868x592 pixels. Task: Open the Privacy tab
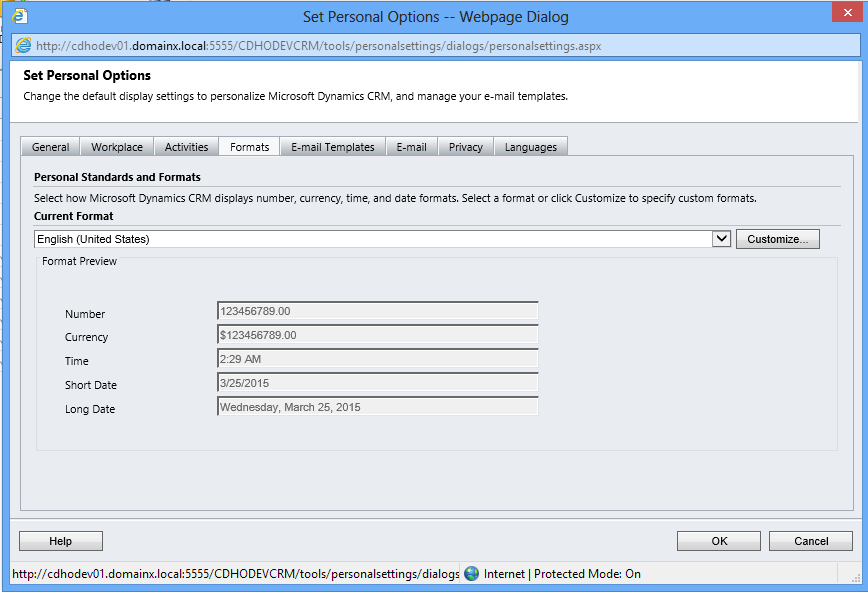[x=466, y=147]
